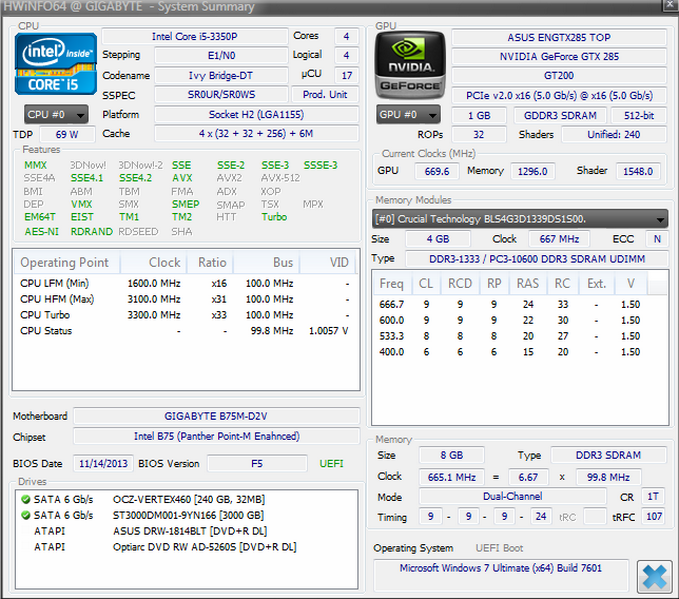Click the AES-NI feature label
The width and height of the screenshot is (679, 599).
click(x=42, y=232)
